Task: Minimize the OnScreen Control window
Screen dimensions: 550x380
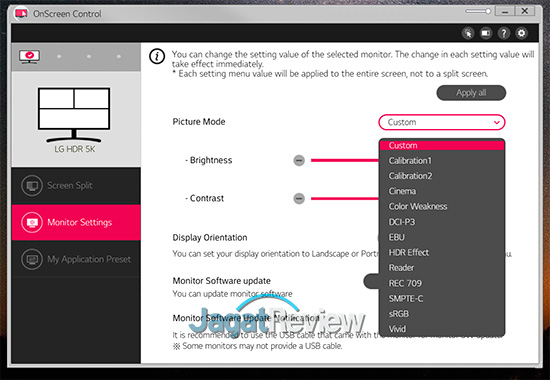Action: [505, 11]
